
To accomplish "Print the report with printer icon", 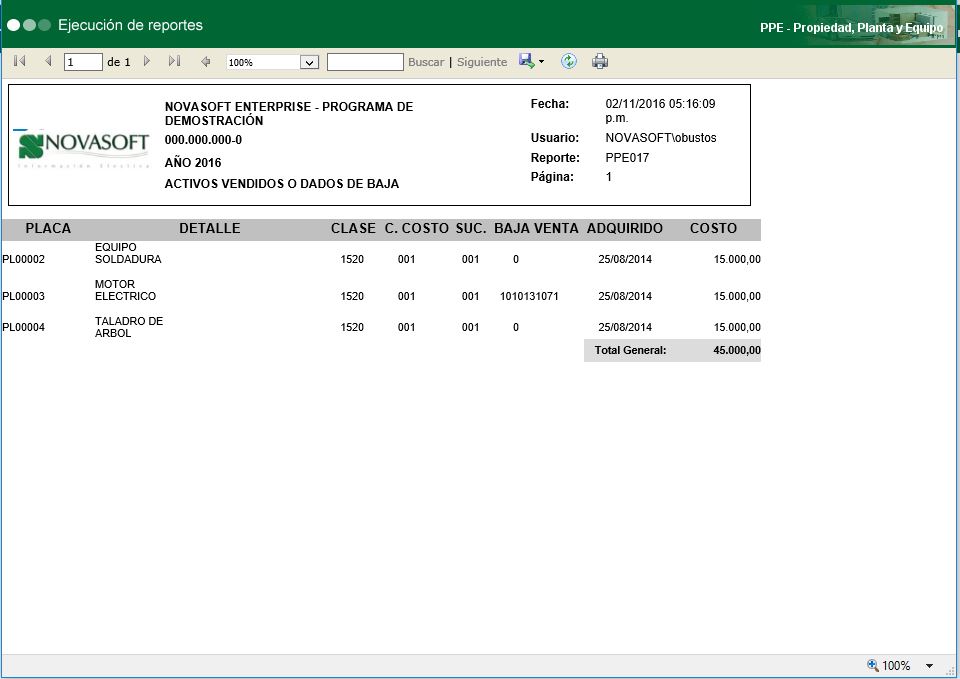I will 600,62.
